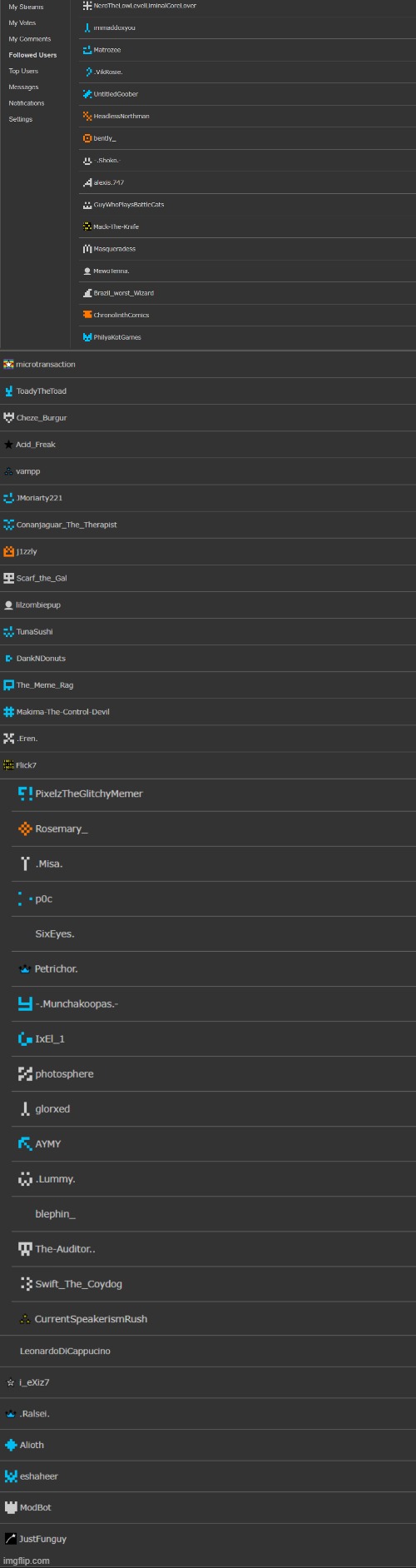The width and height of the screenshot is (416, 1568).
Task: Click the PhilyaKotGames blue icon
Action: coord(87,336)
